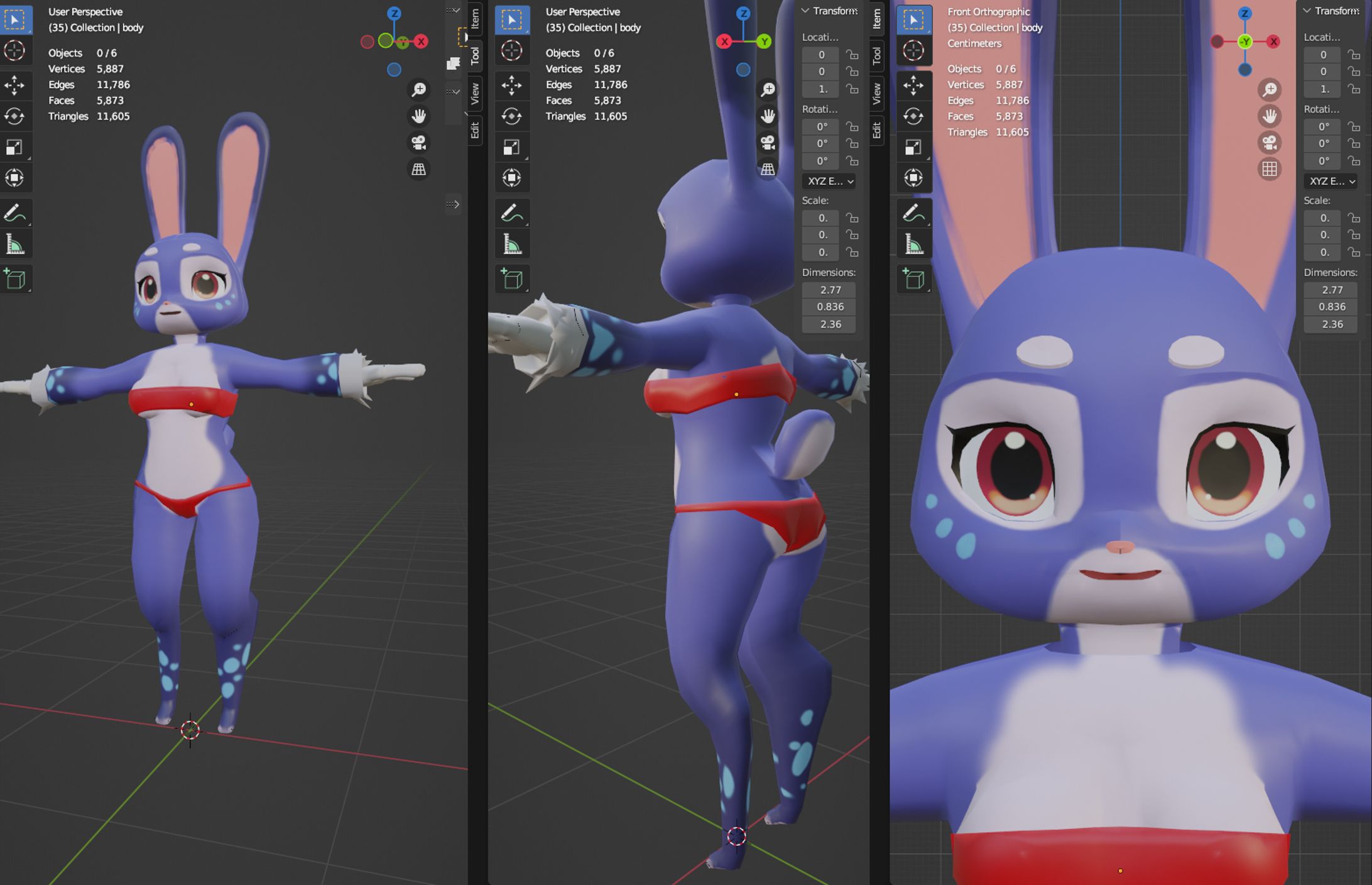Select the Move tool in left viewport

14,85
